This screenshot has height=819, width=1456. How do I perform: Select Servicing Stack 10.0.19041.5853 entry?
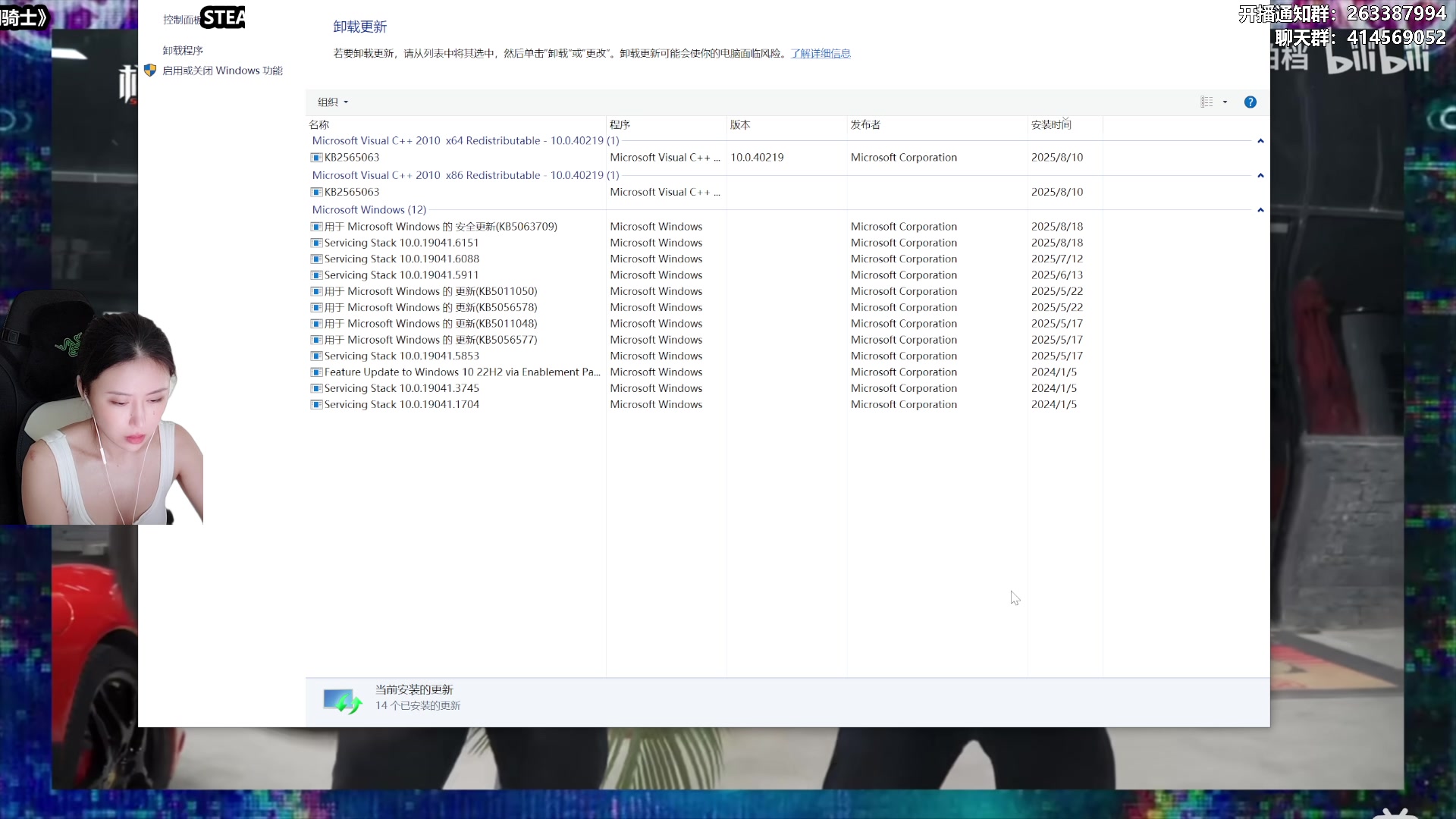401,356
